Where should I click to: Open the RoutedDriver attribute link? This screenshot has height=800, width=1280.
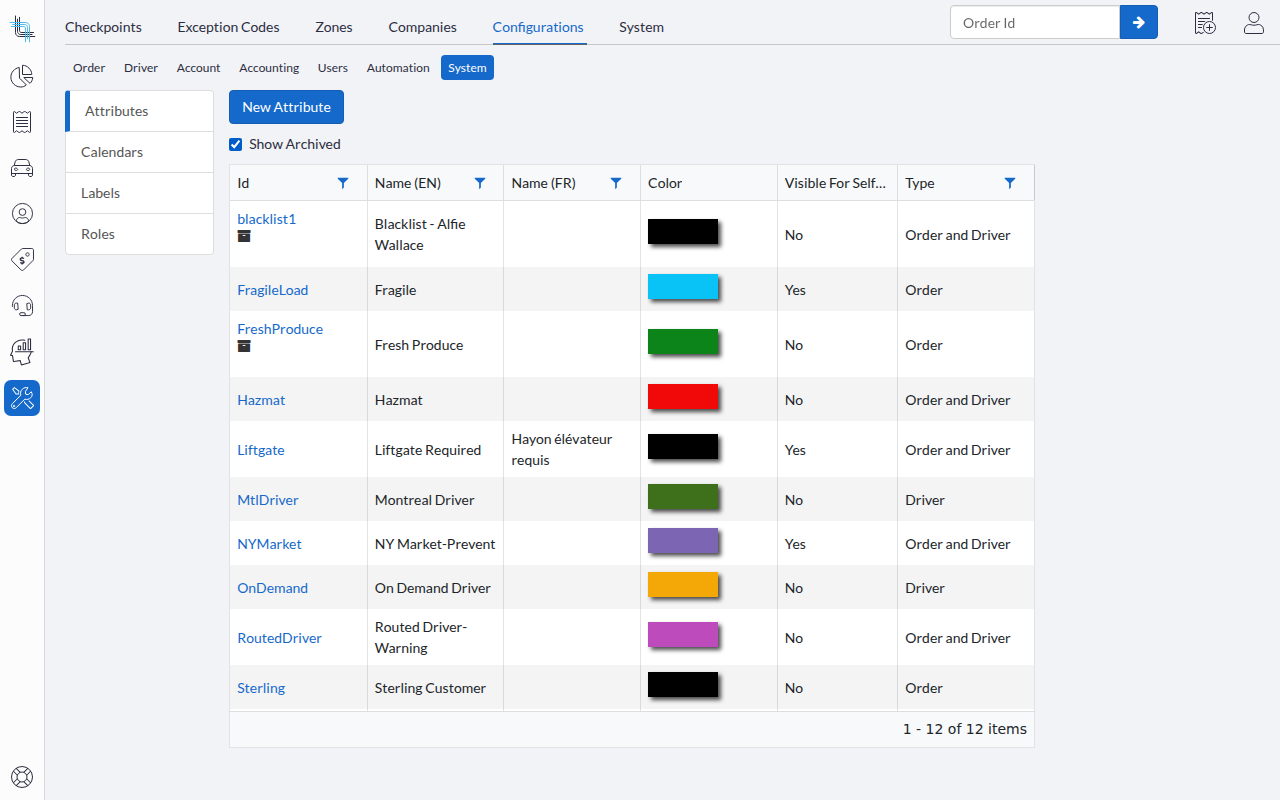[x=279, y=638]
